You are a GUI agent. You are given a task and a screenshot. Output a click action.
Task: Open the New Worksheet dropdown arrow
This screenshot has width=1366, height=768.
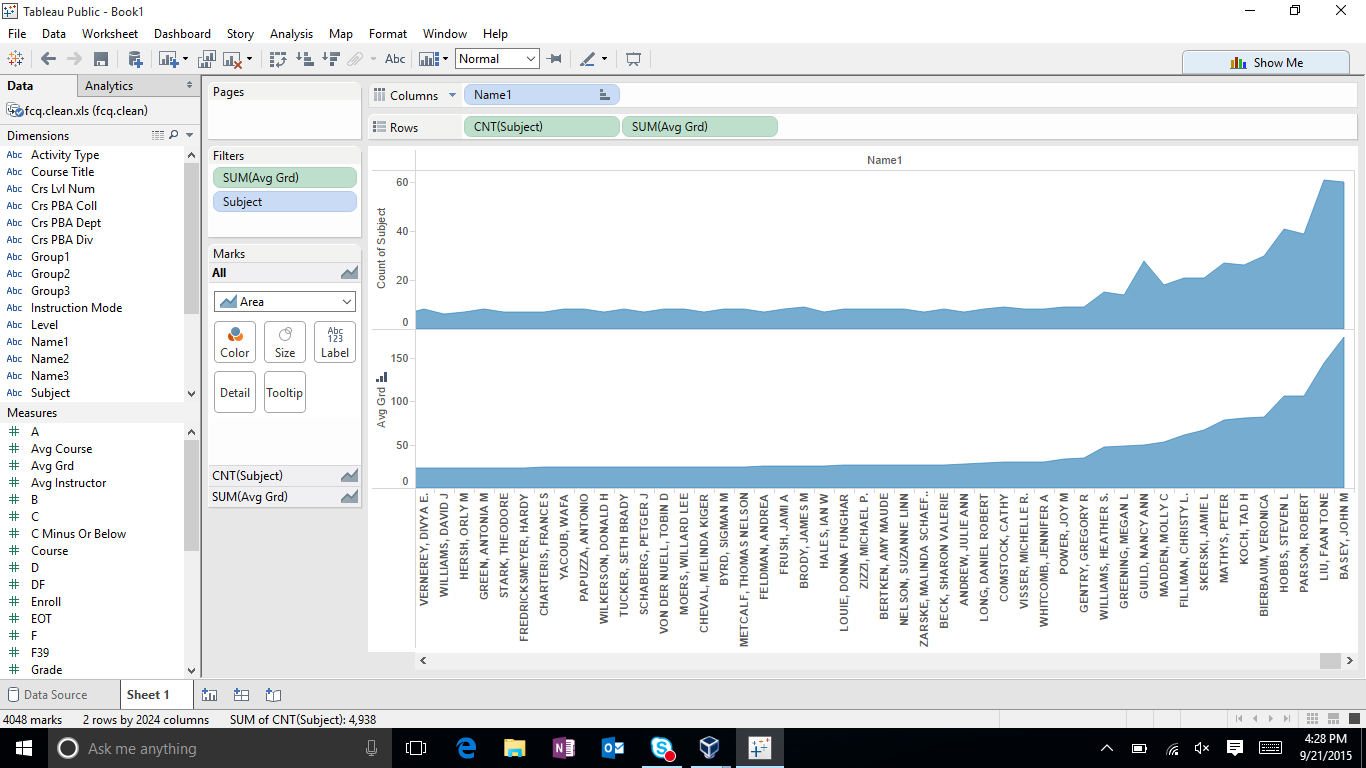click(183, 60)
